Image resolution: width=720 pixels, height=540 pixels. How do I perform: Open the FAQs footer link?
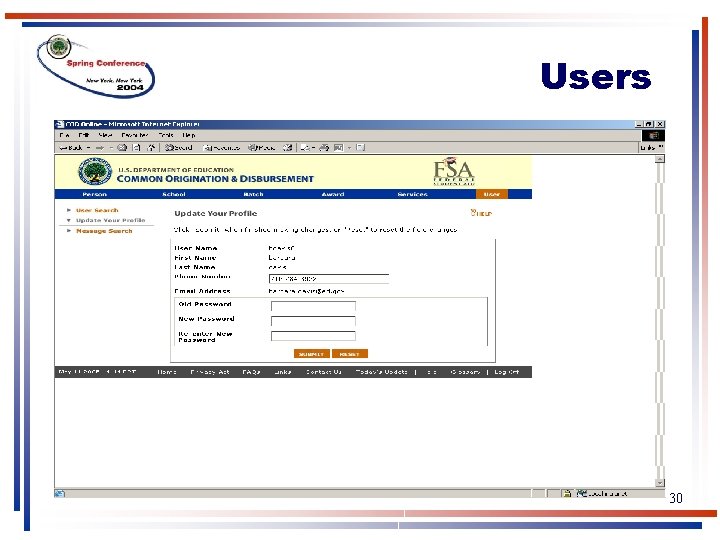(252, 372)
